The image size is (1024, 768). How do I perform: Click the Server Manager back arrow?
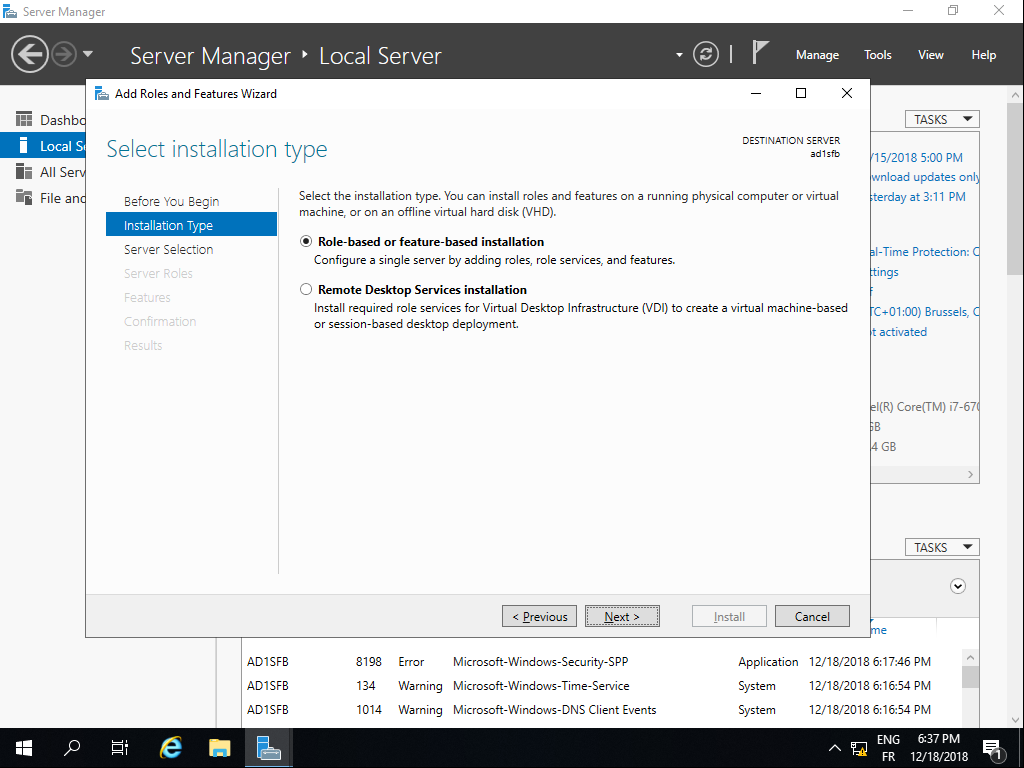pos(30,54)
